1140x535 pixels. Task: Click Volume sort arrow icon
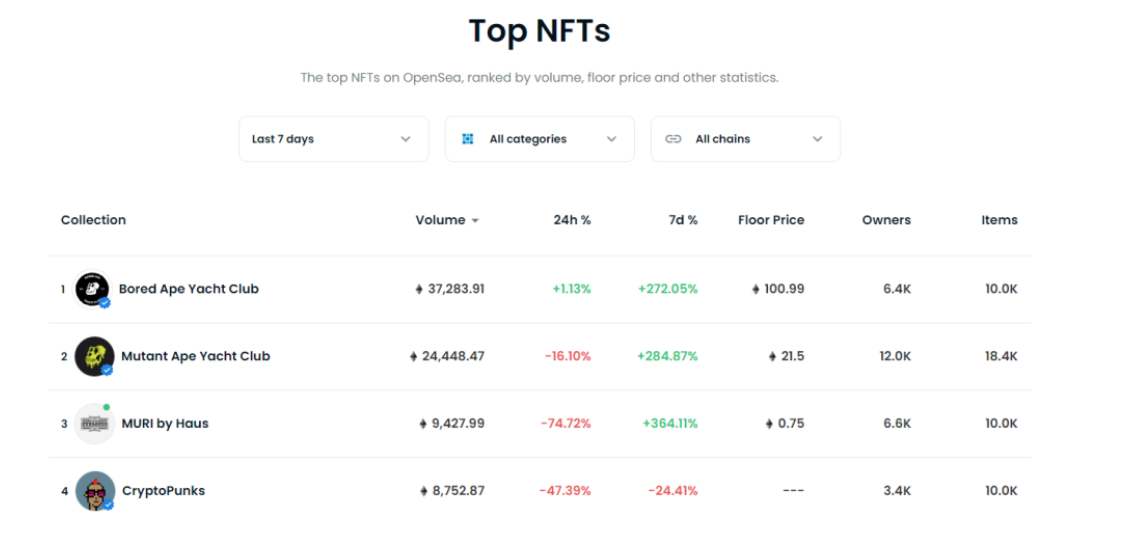click(475, 221)
